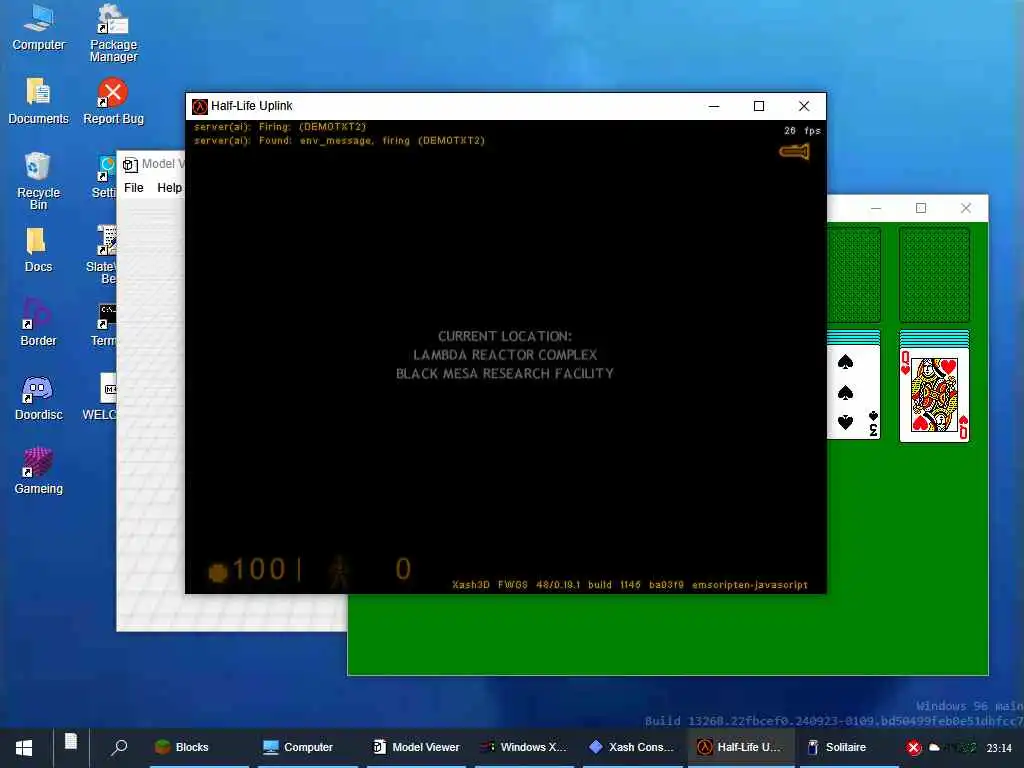1024x768 pixels.
Task: Maximize the Solitaire window
Action: [x=921, y=208]
